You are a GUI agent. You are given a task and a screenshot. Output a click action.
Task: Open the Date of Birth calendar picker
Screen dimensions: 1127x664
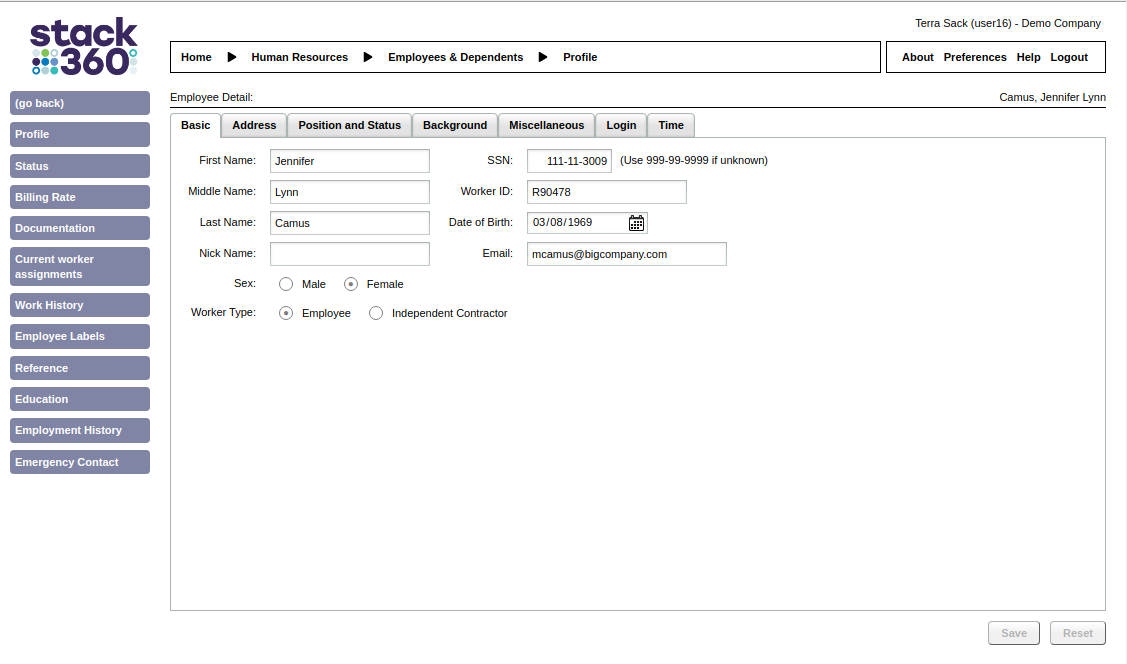[636, 222]
